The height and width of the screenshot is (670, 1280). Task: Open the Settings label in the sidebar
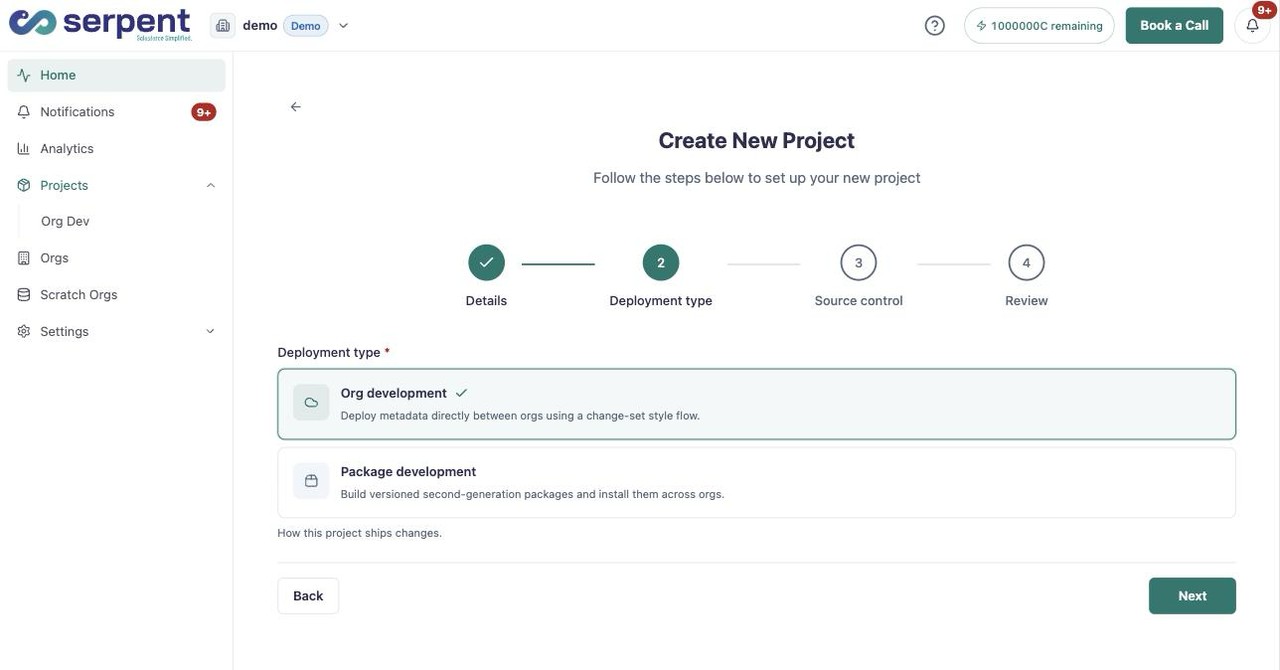(x=64, y=331)
